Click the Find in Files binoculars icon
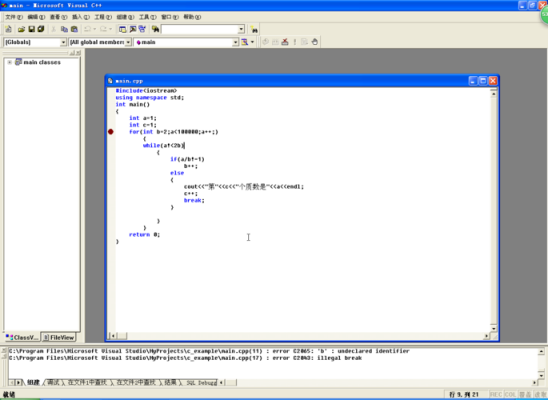The width and height of the screenshot is (548, 400). coord(155,29)
